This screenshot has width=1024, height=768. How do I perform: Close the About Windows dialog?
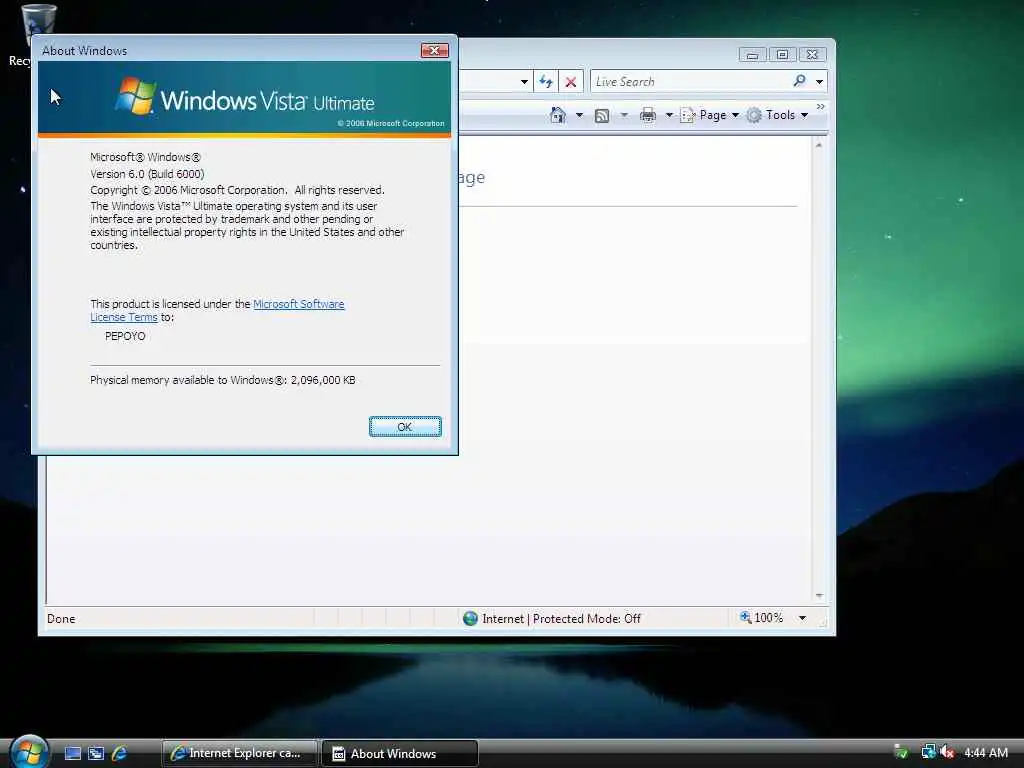coord(434,50)
